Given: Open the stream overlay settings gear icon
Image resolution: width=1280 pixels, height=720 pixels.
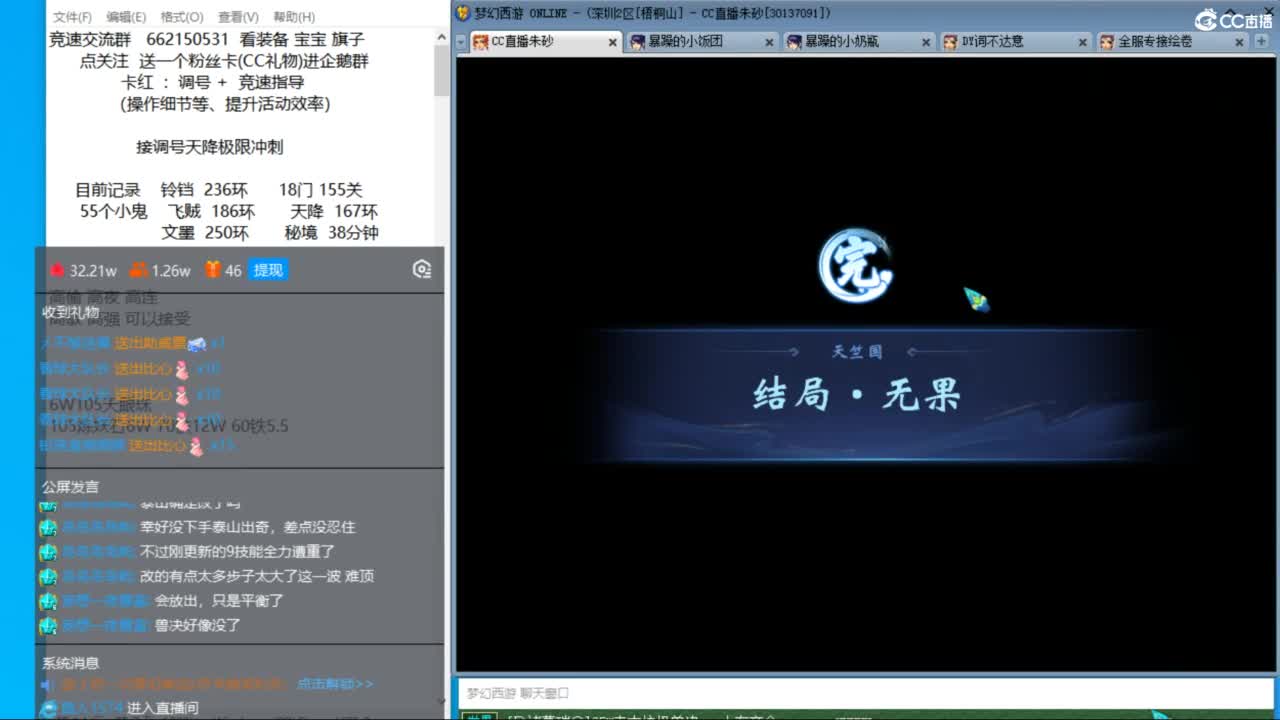Looking at the screenshot, I should pos(422,269).
